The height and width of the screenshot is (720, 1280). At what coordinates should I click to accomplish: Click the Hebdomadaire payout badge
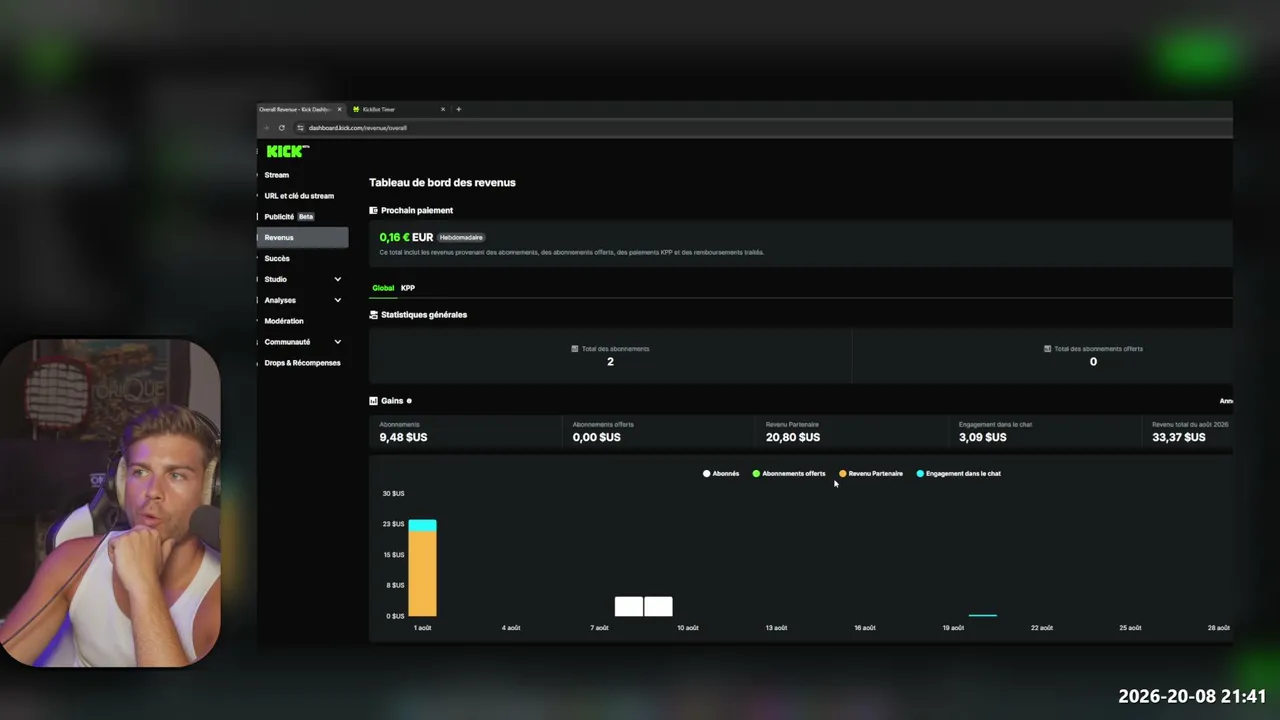pyautogui.click(x=461, y=238)
